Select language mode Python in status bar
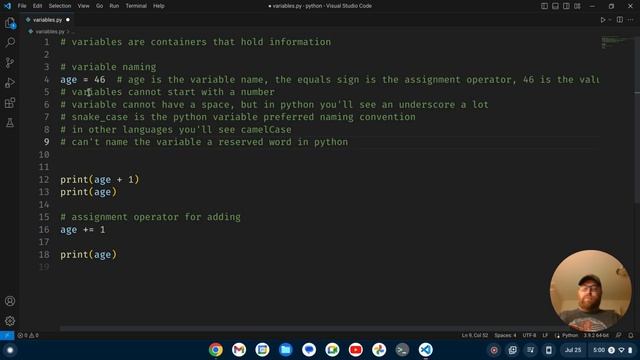 tap(570, 335)
